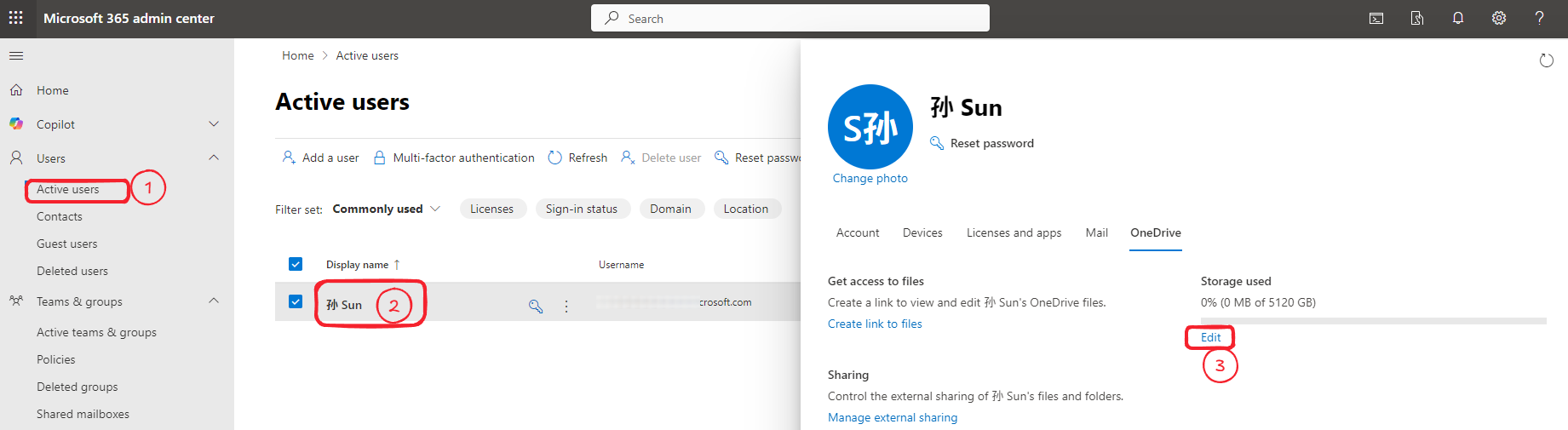Click the Create link to files link

coord(875,324)
